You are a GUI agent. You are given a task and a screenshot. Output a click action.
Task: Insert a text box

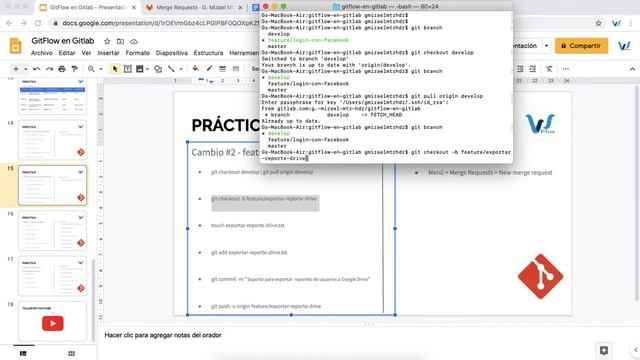127,69
